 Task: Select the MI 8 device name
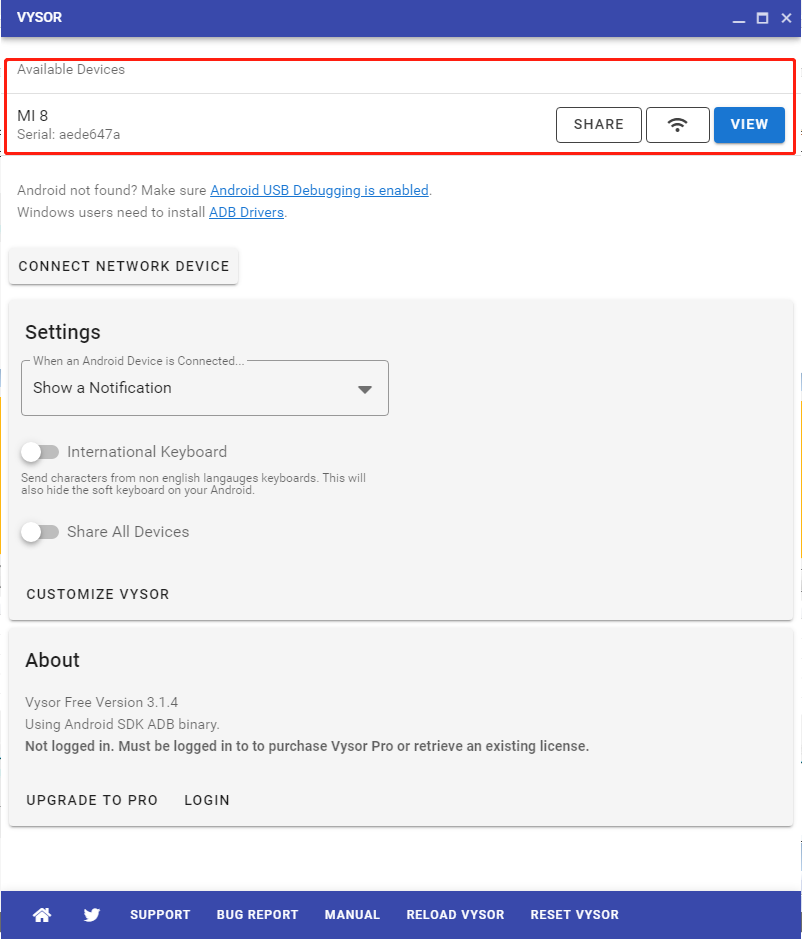click(32, 116)
